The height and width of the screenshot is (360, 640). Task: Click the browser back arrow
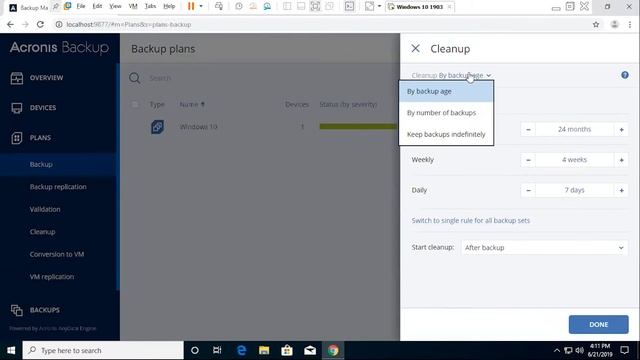coord(10,24)
